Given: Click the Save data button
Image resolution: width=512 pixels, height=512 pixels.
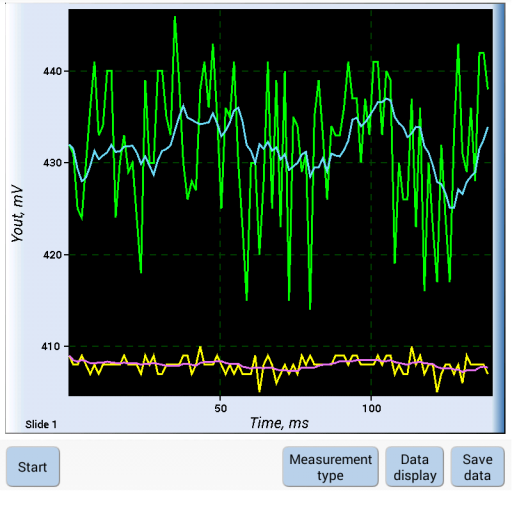Looking at the screenshot, I should [x=477, y=467].
